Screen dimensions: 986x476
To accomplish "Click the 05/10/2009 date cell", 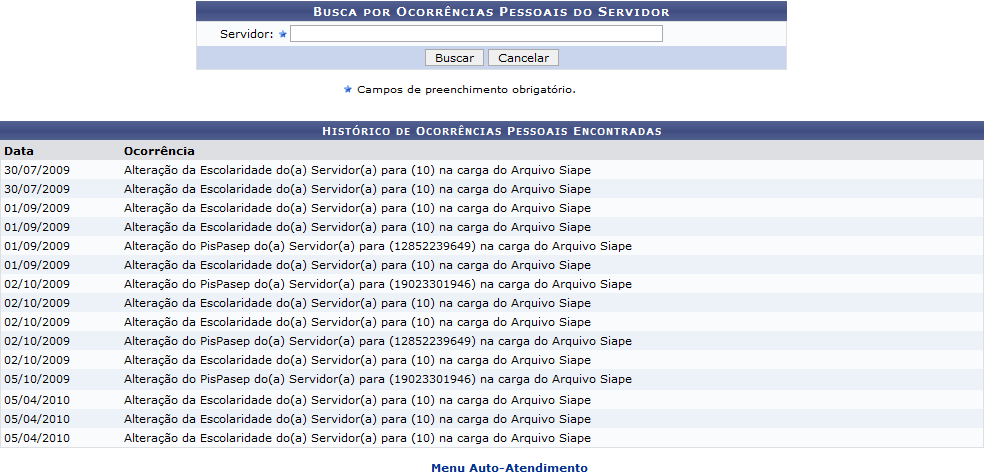I will [37, 379].
